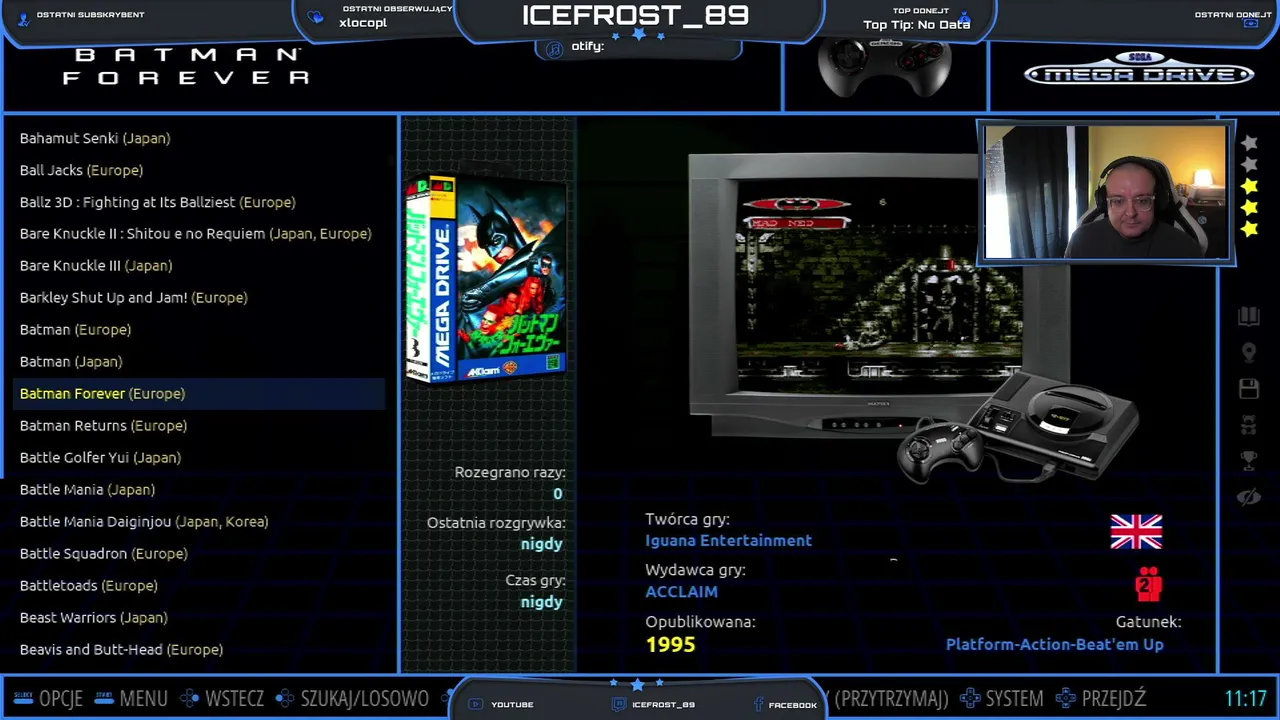
Task: Click the Batman Forever title logo
Action: tap(186, 66)
